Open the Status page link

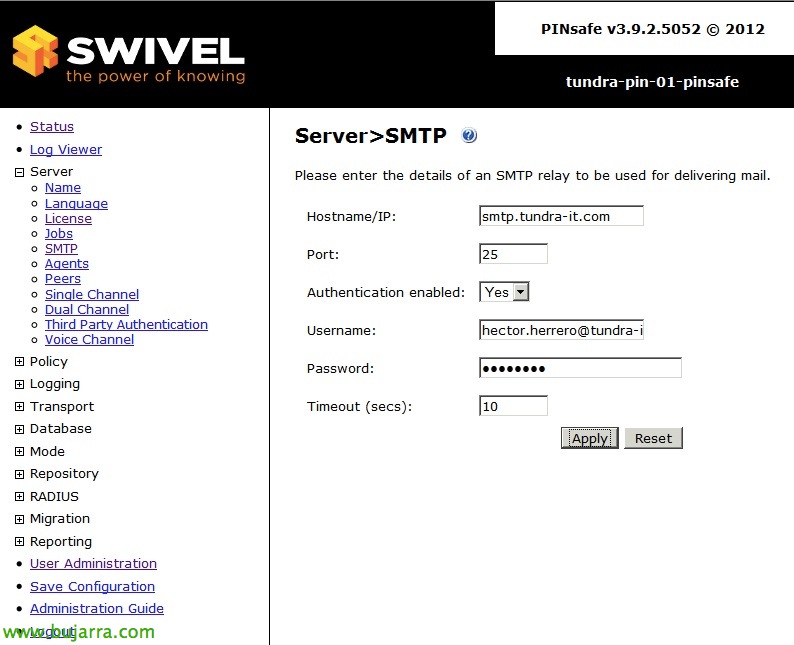click(x=52, y=127)
